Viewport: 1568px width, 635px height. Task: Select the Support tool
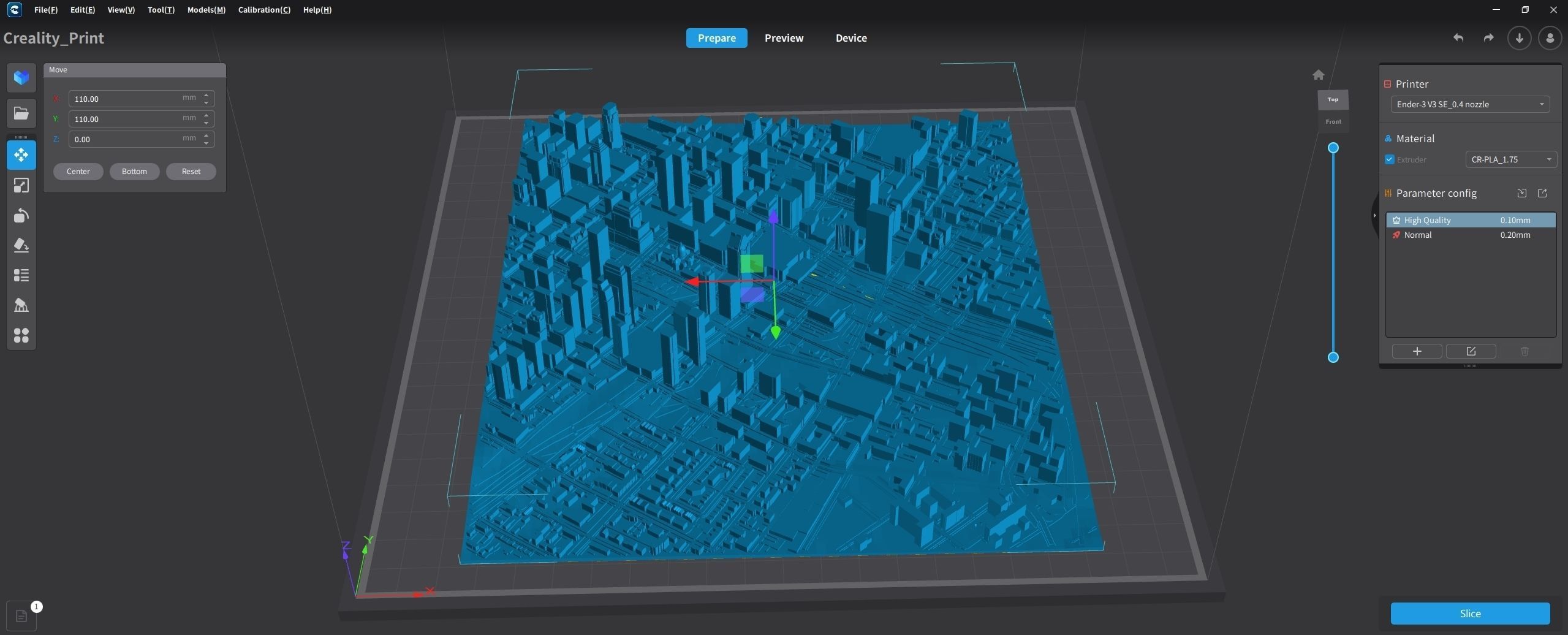tap(21, 305)
